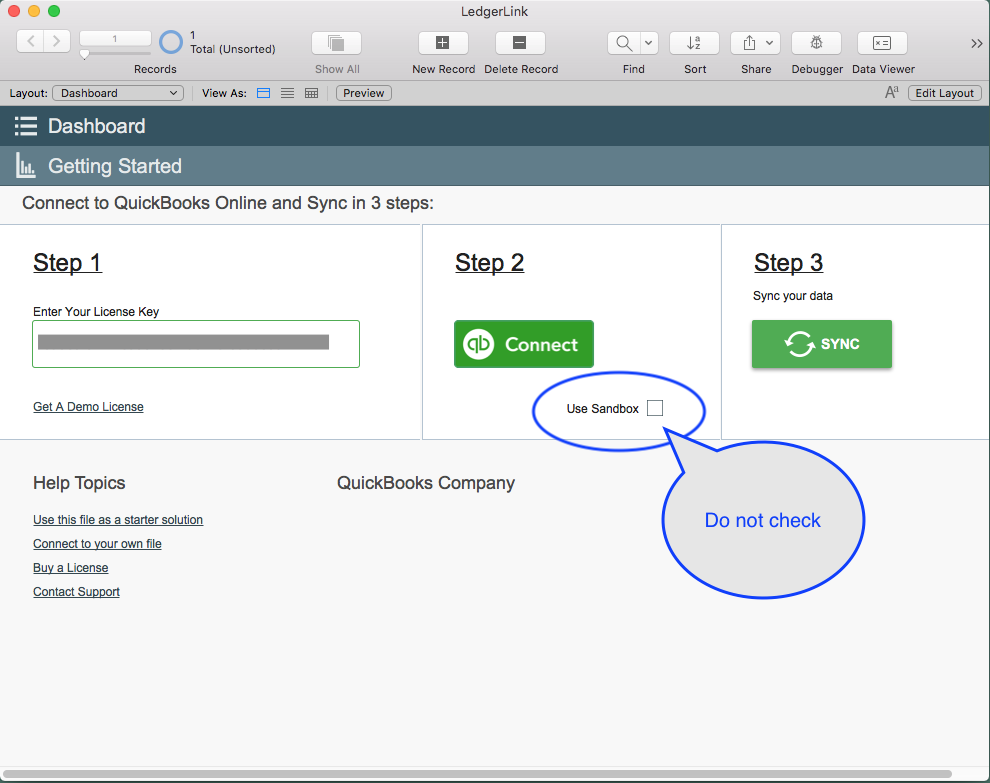Switch to Form view
This screenshot has width=990, height=783.
tap(263, 93)
